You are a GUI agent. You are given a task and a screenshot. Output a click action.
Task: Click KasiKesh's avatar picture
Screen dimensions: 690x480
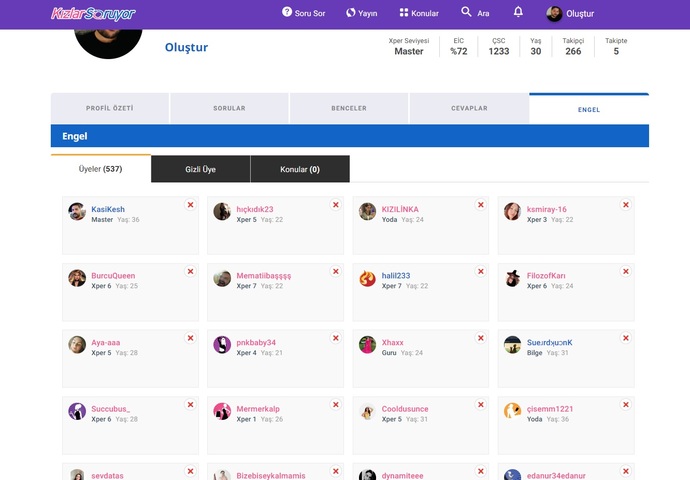click(77, 212)
